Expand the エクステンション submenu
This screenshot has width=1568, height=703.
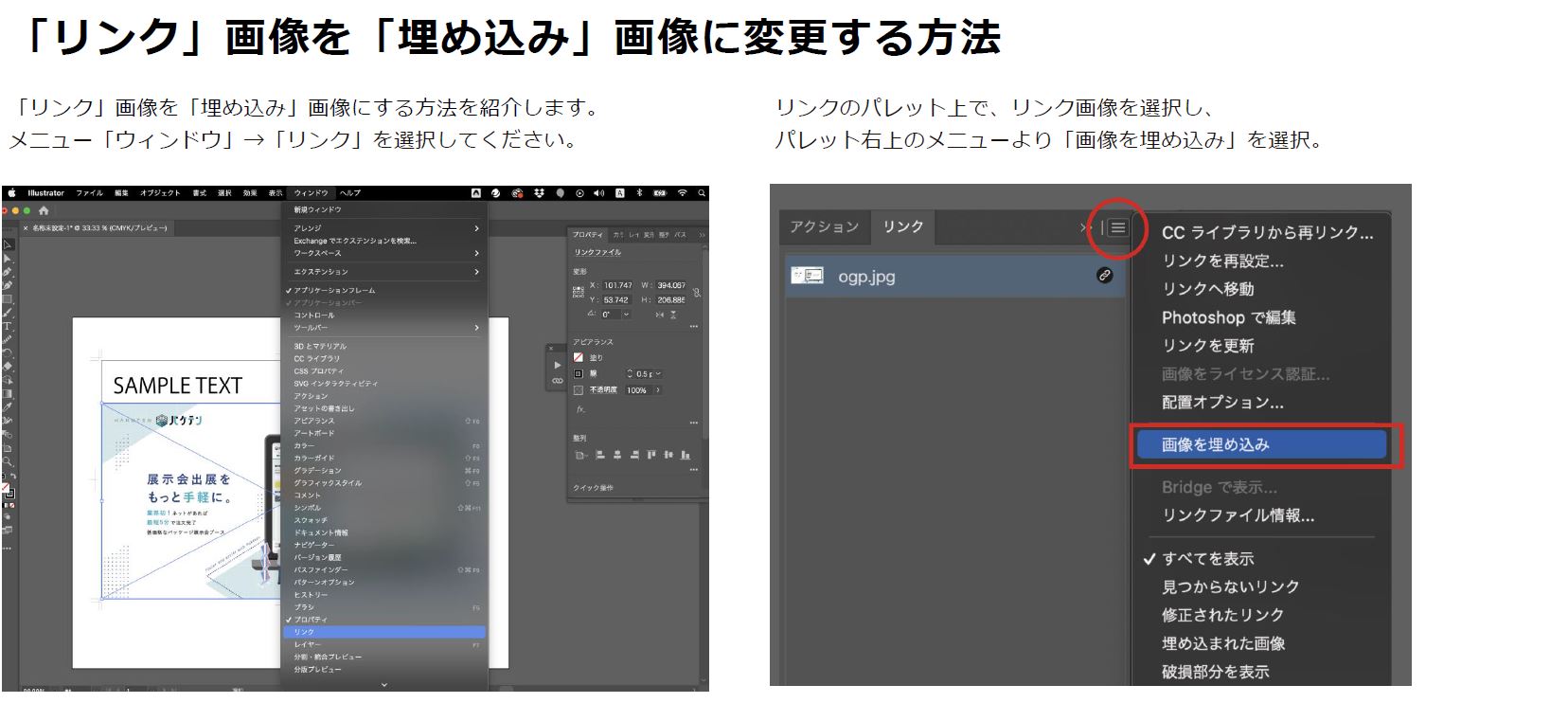click(476, 272)
